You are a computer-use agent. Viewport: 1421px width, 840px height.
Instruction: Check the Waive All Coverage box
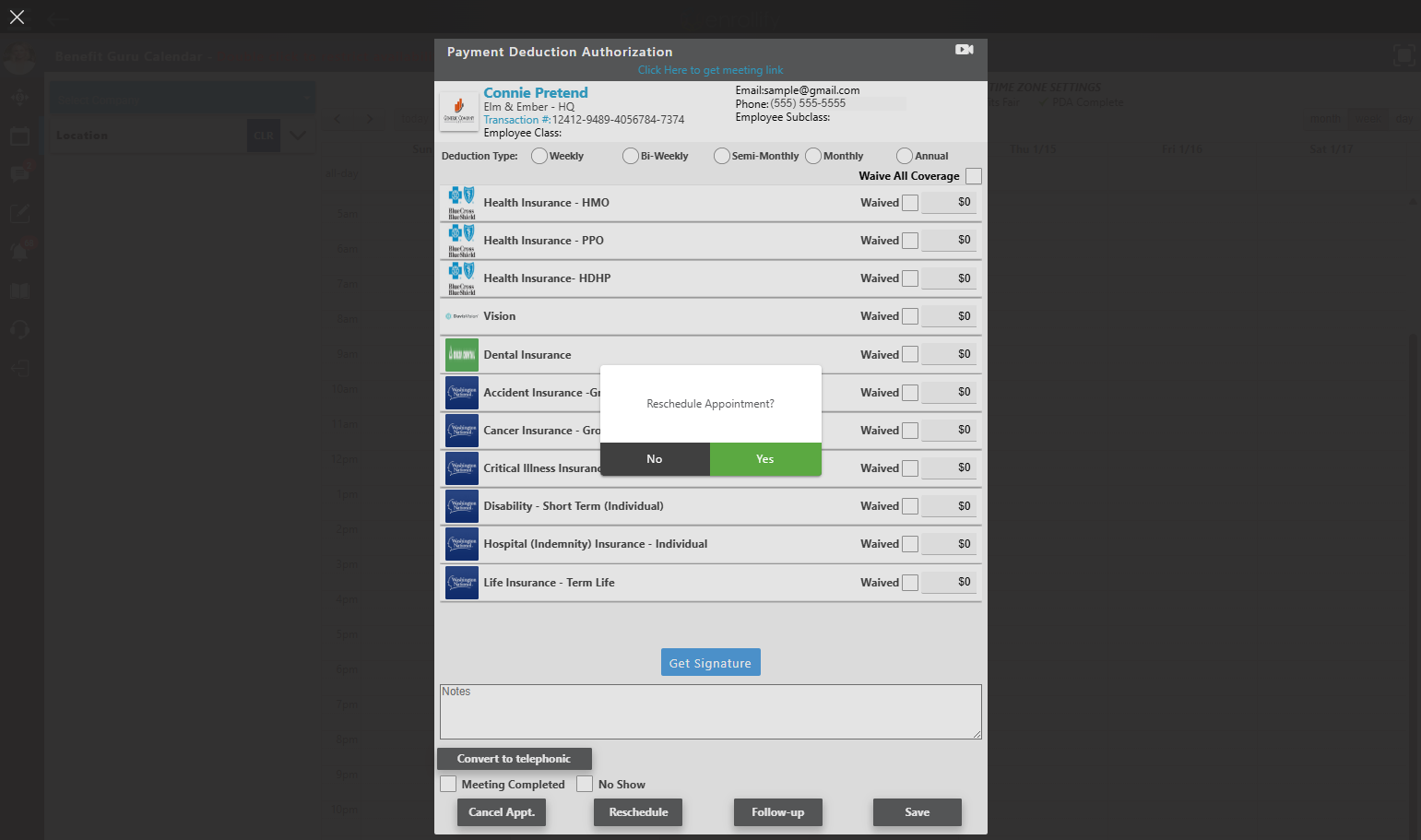(973, 176)
